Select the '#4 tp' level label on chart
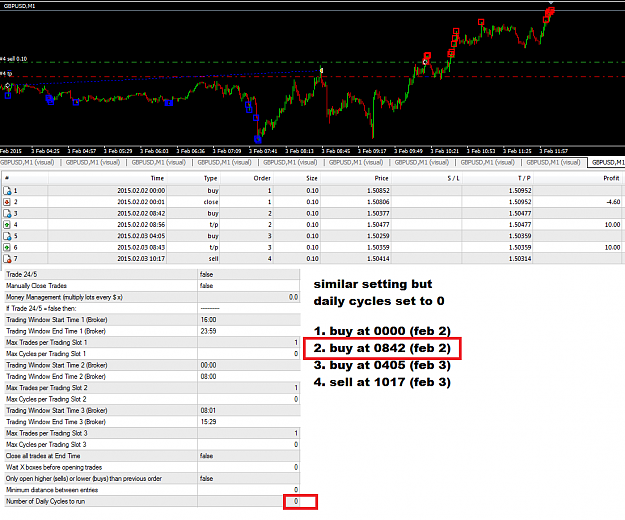Screen dimensions: 625x520 (6, 73)
